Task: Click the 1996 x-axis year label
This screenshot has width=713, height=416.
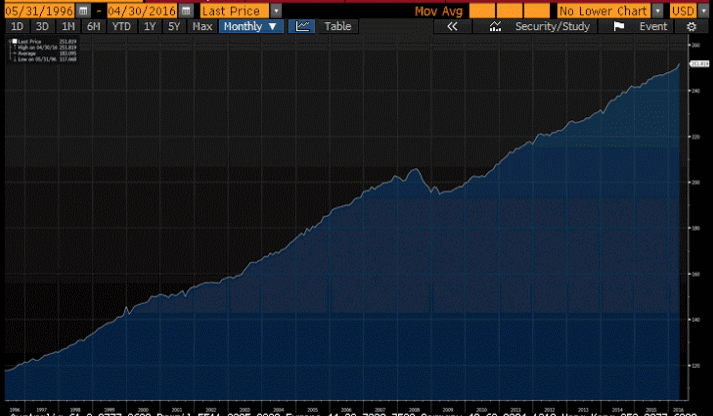Action: (x=15, y=410)
